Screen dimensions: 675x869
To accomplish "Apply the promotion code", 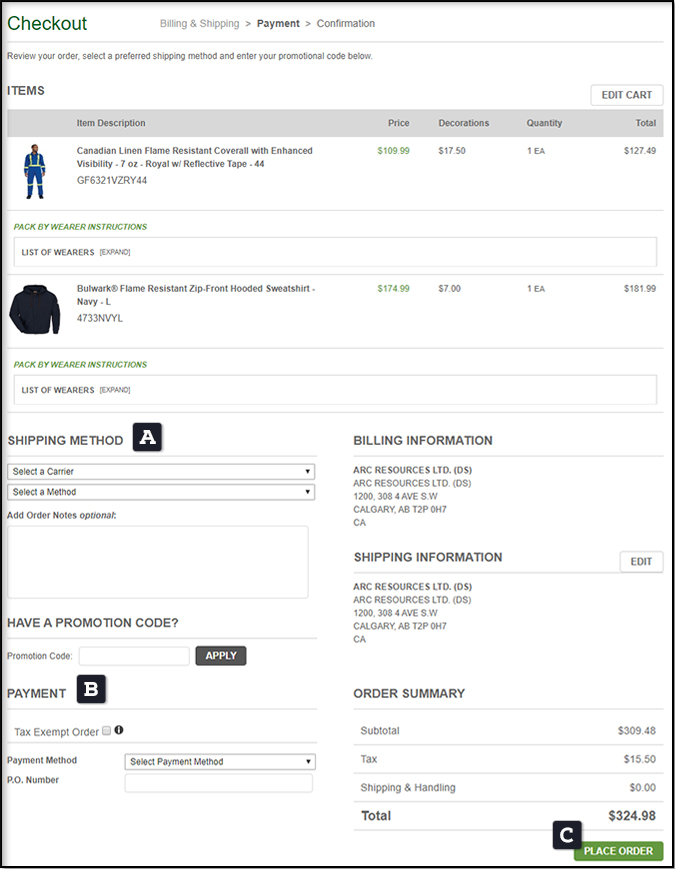I will tap(221, 656).
